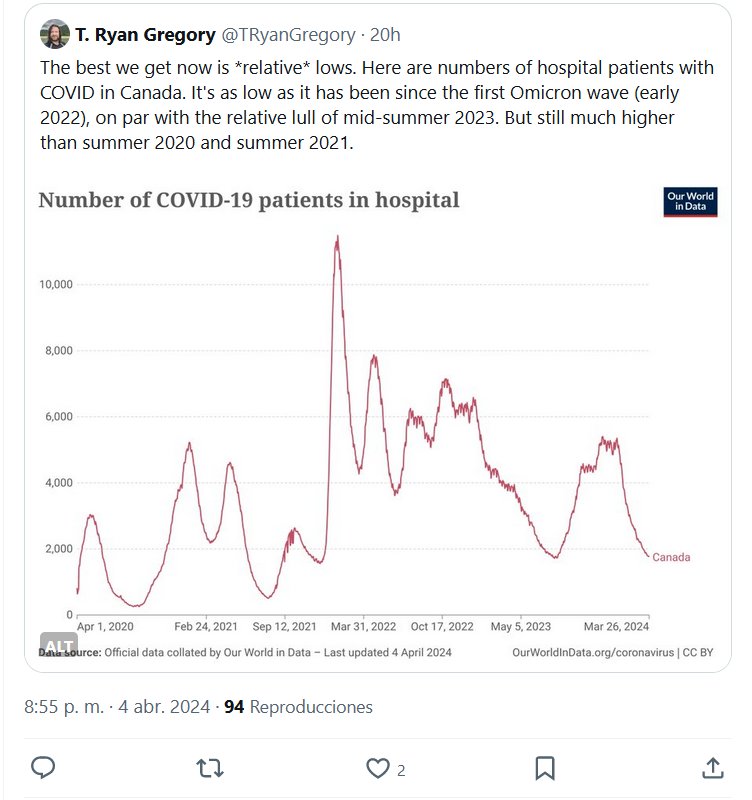The width and height of the screenshot is (752, 800).
Task: Click T. Ryan Gregory's profile avatar
Action: [x=54, y=35]
